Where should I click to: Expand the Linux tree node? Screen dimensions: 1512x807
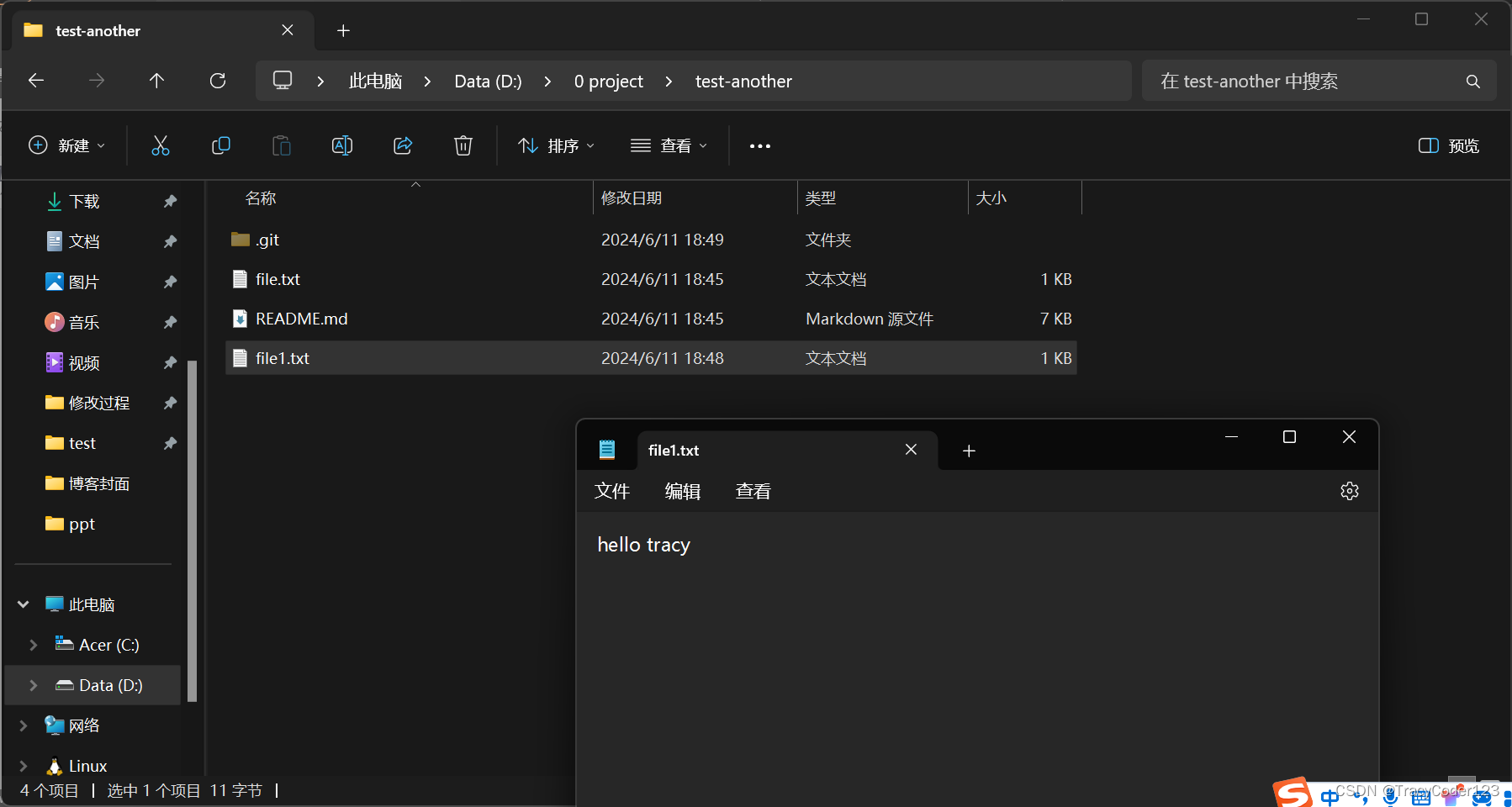click(x=24, y=766)
